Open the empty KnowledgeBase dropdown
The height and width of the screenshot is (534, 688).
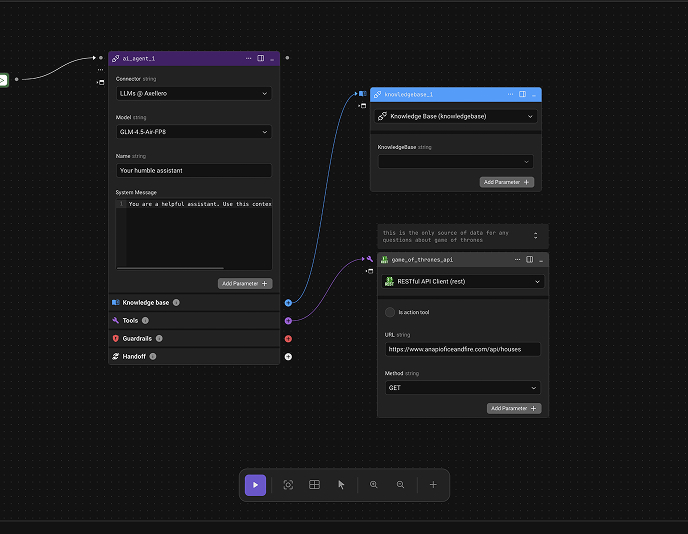click(455, 161)
